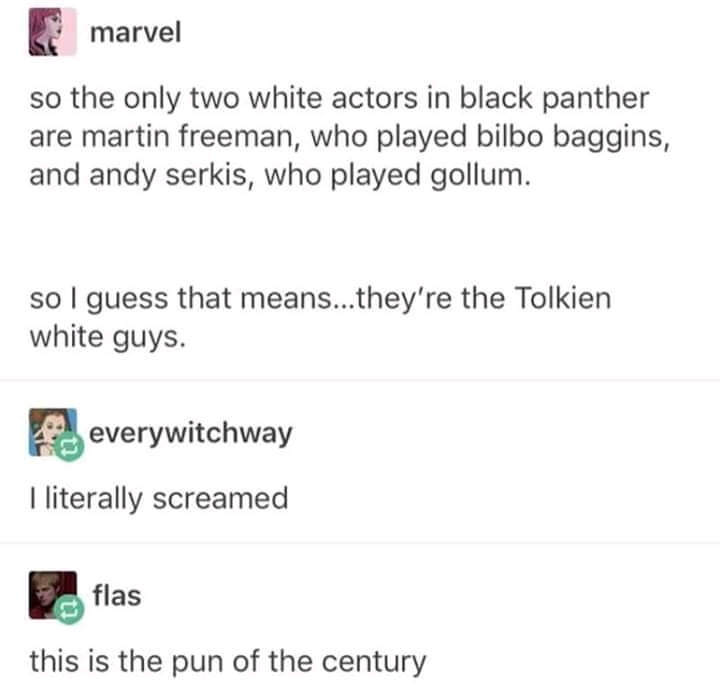720x691 pixels.
Task: Select the green reblog icon on flas
Action: pyautogui.click(x=69, y=610)
